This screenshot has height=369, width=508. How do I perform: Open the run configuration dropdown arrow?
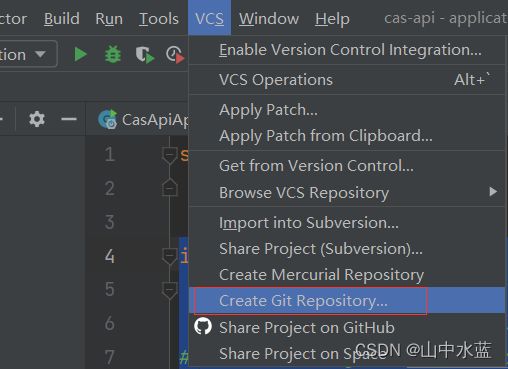pos(40,54)
